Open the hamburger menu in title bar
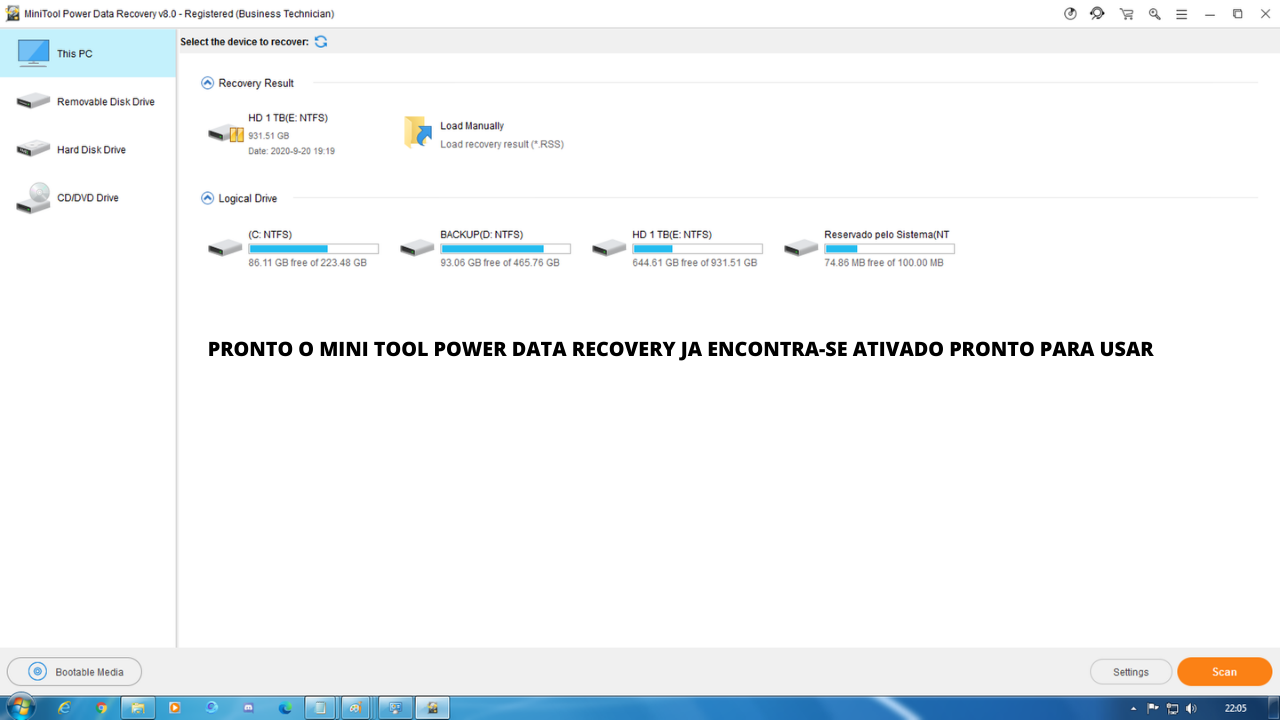 (1182, 14)
